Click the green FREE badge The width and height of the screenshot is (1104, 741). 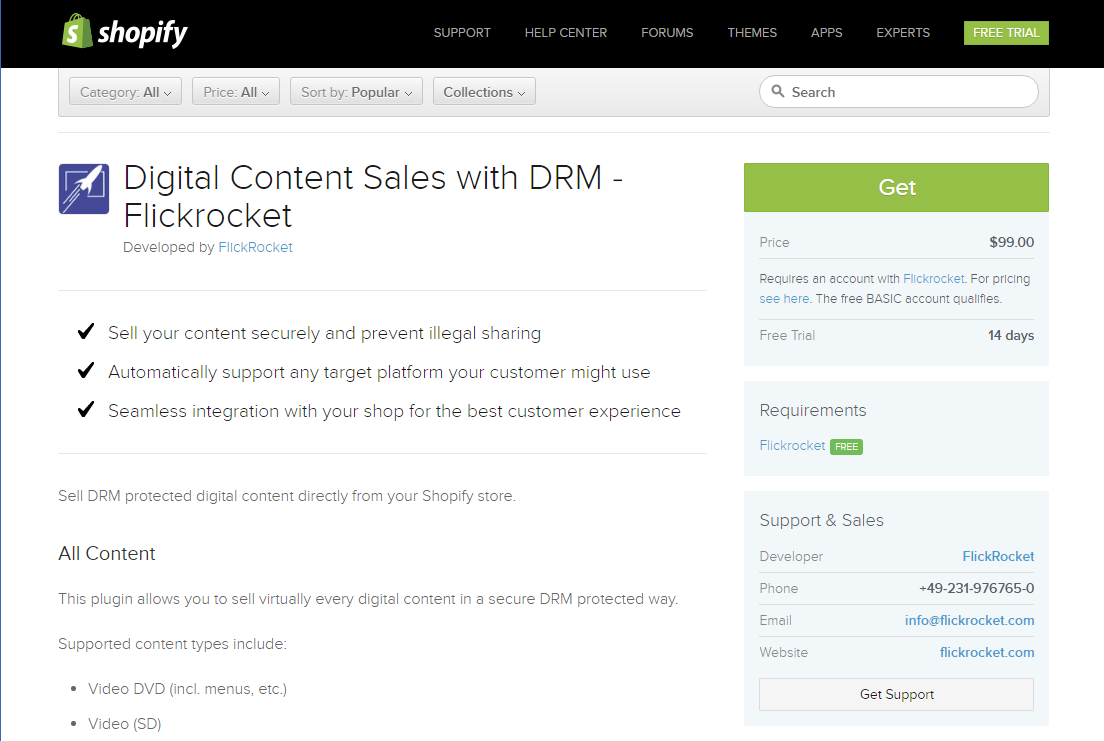(846, 446)
